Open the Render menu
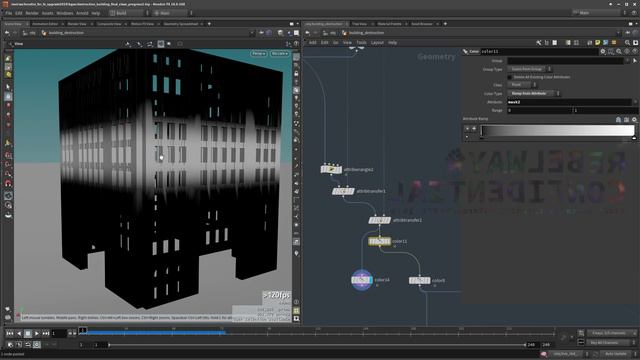Viewport: 640px width, 360px height. 32,13
